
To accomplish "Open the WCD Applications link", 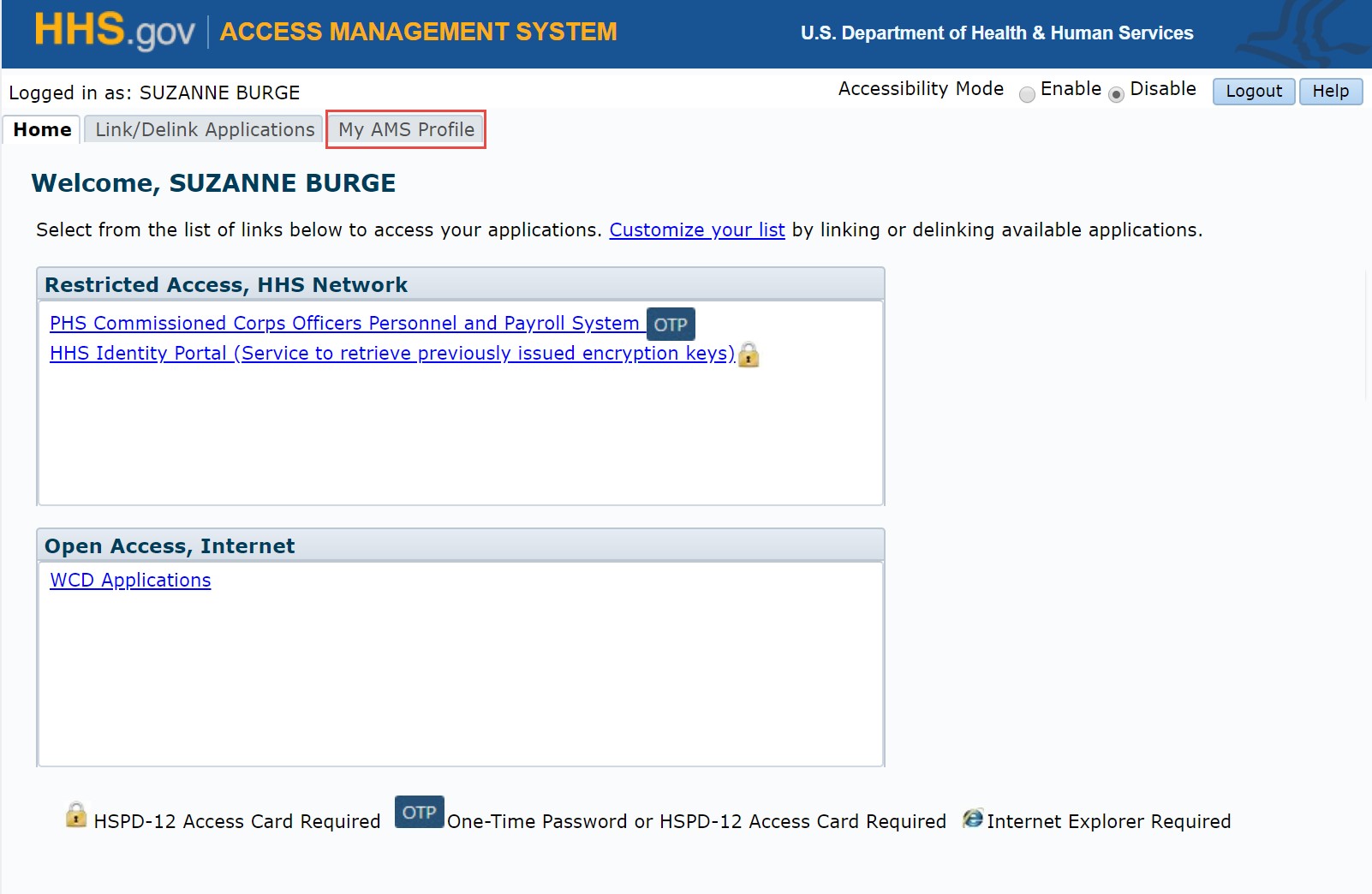I will [130, 580].
